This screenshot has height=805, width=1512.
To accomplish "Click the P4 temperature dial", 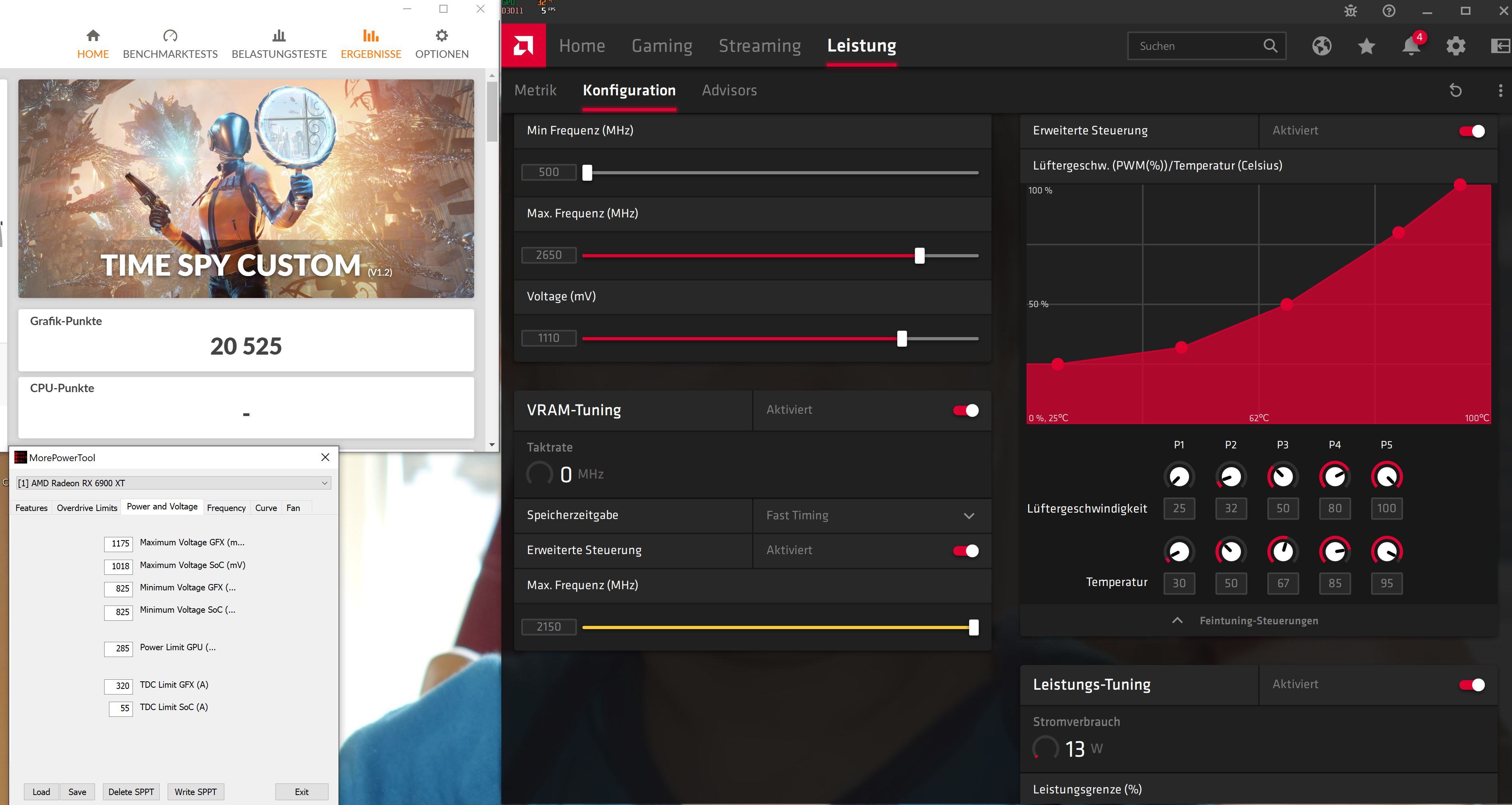I will pyautogui.click(x=1335, y=552).
